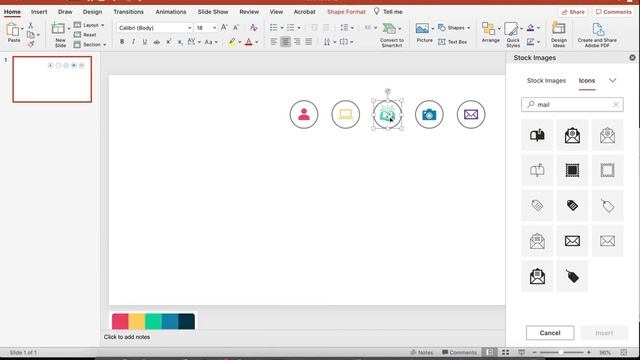The width and height of the screenshot is (640, 360).
Task: Select the laptop icon on slide
Action: click(x=346, y=114)
